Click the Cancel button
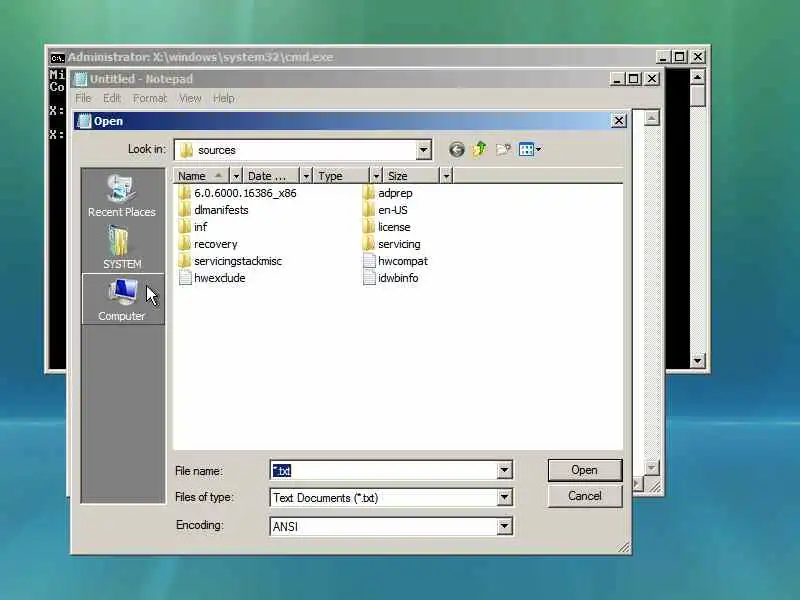 [x=585, y=496]
